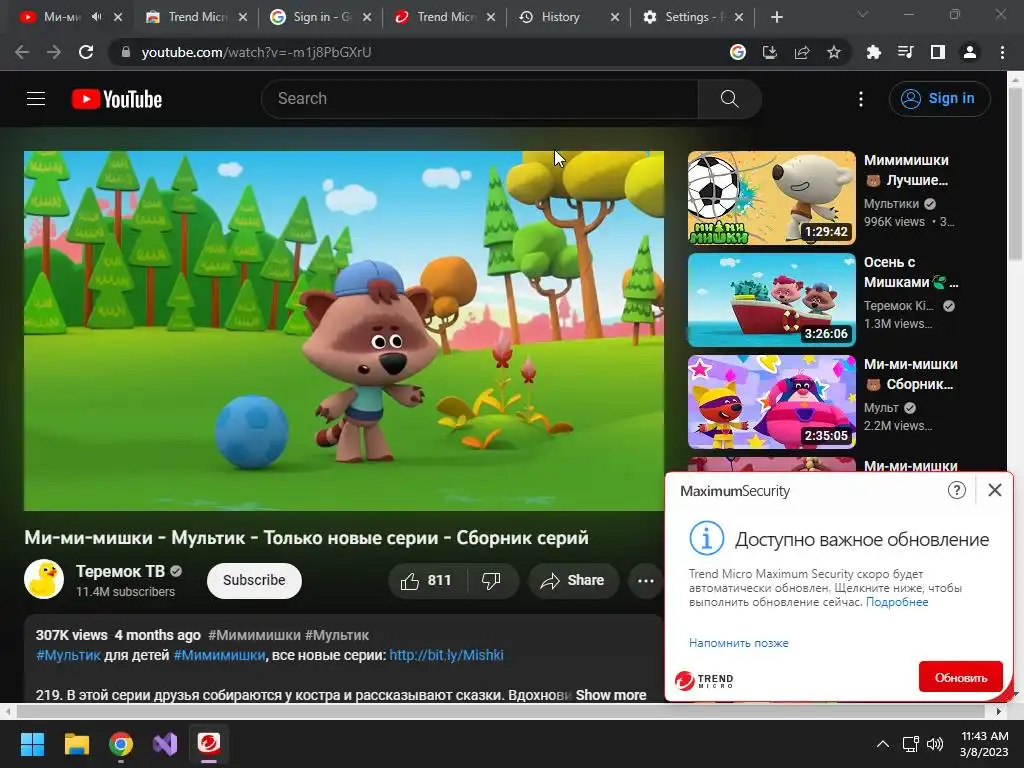Click the Теремок ТВ channel name

[x=120, y=571]
